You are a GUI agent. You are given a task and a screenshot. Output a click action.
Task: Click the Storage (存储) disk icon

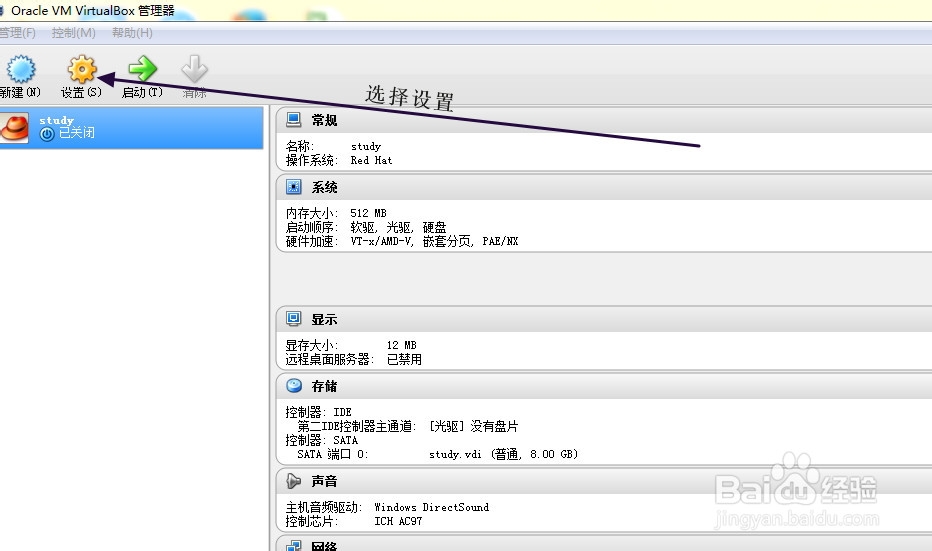pos(294,386)
